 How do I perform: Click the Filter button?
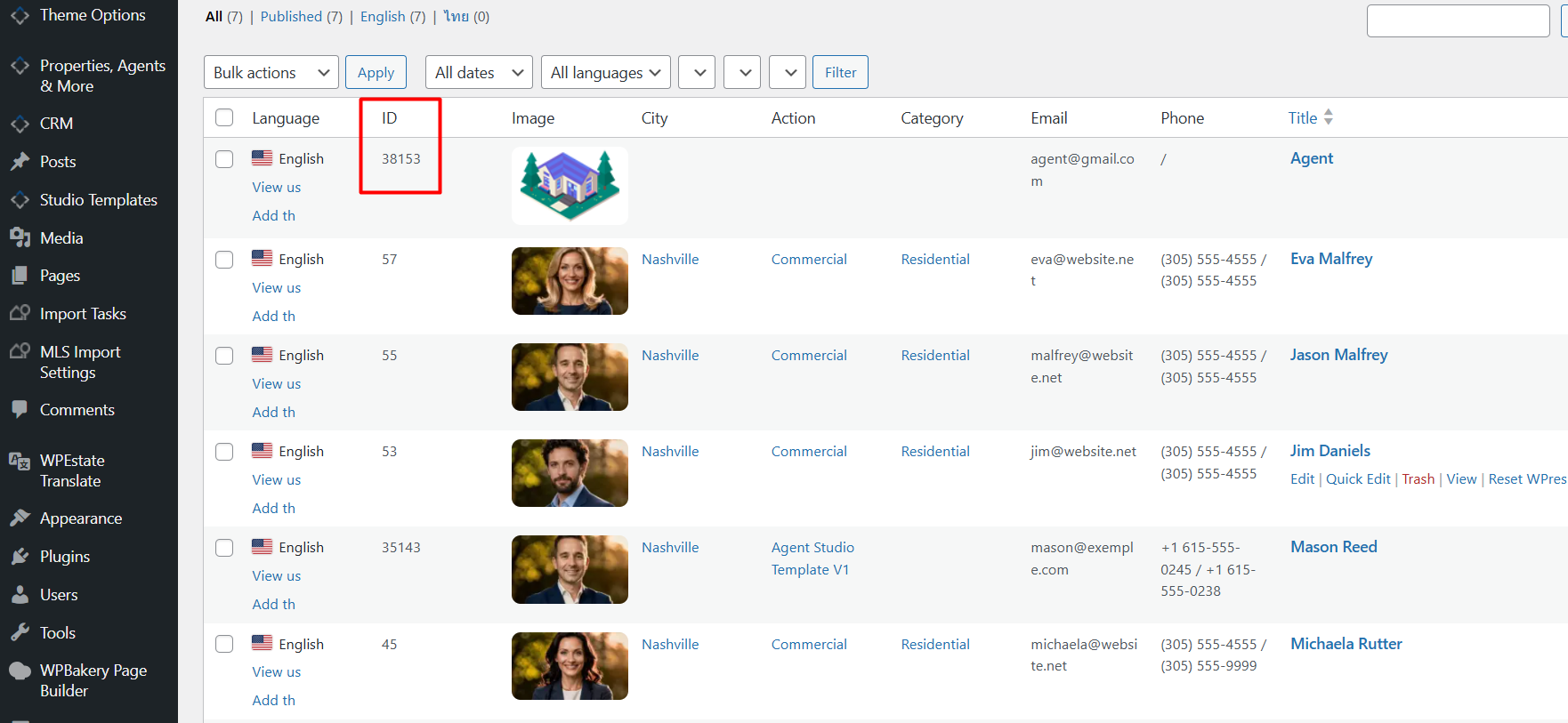pos(840,72)
